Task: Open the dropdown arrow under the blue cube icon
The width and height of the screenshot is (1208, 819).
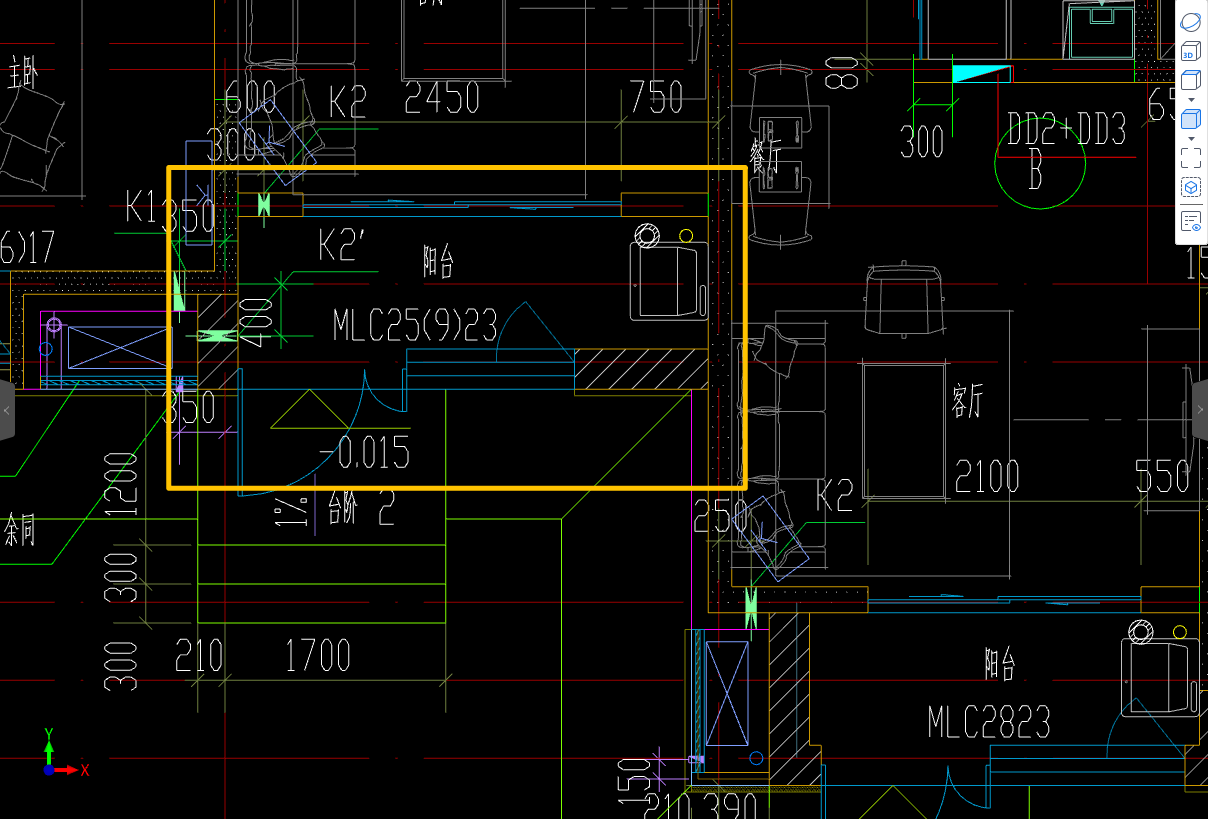Action: pyautogui.click(x=1190, y=137)
